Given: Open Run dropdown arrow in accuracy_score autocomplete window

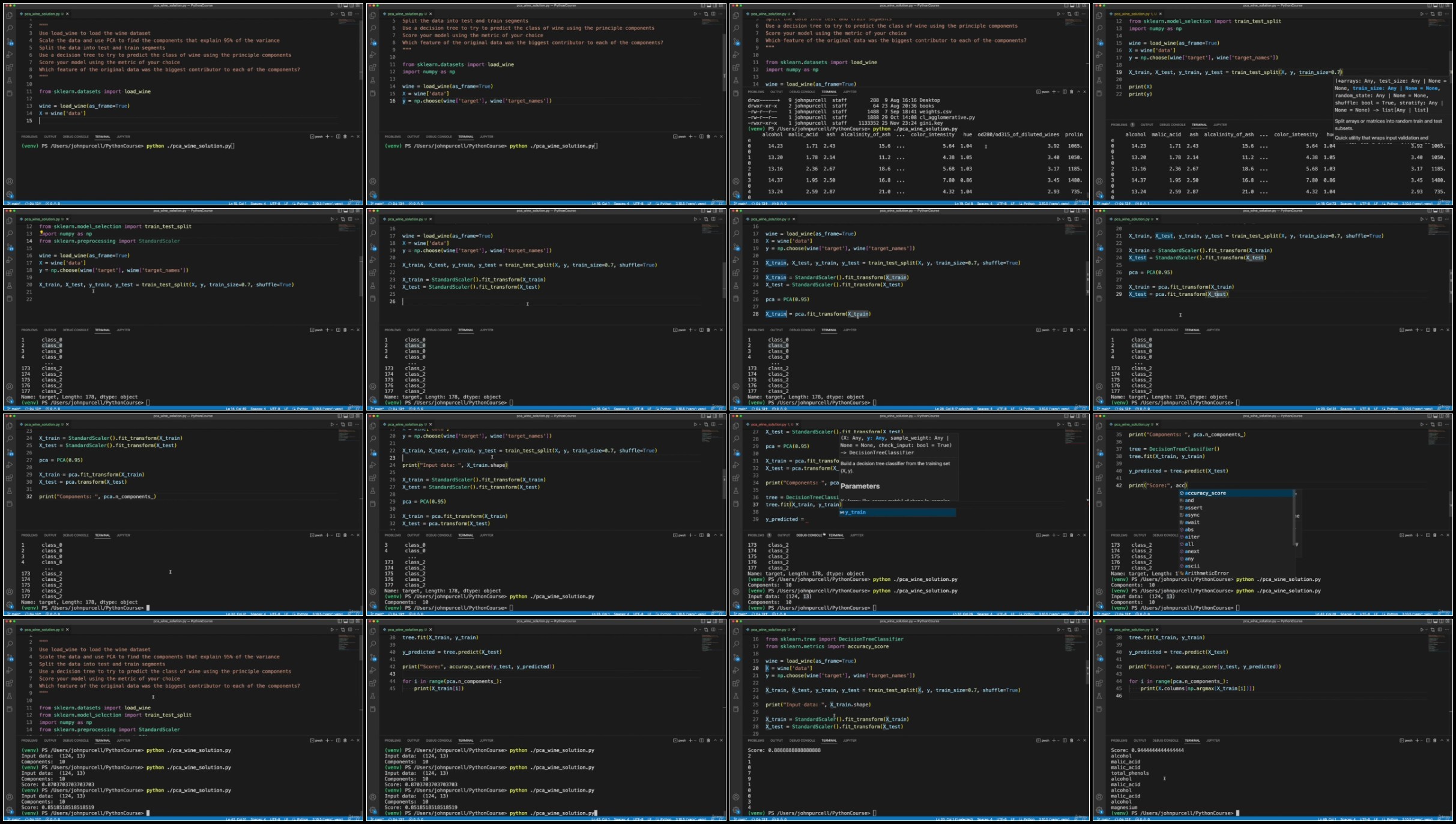Looking at the screenshot, I should tap(1426, 424).
